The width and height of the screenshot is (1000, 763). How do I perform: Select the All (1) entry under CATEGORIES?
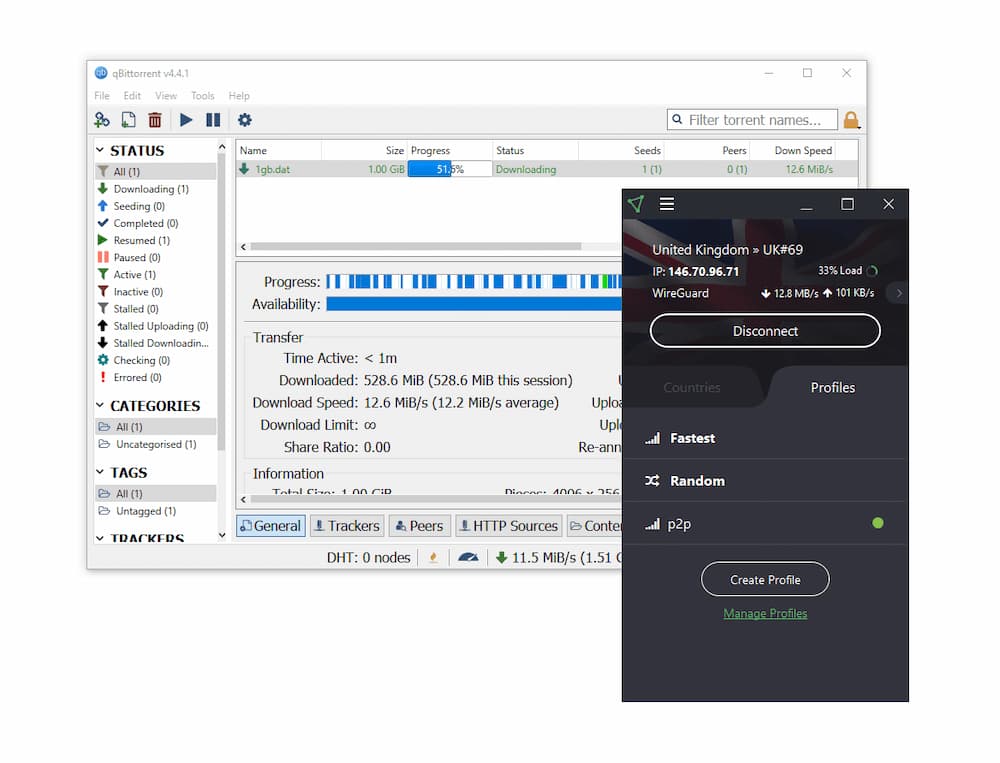tap(156, 427)
